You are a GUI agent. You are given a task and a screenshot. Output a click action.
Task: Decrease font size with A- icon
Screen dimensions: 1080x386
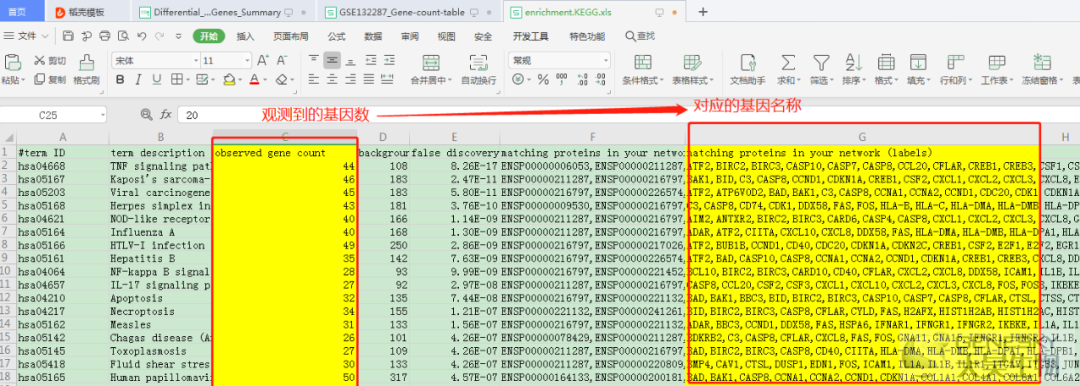point(282,61)
